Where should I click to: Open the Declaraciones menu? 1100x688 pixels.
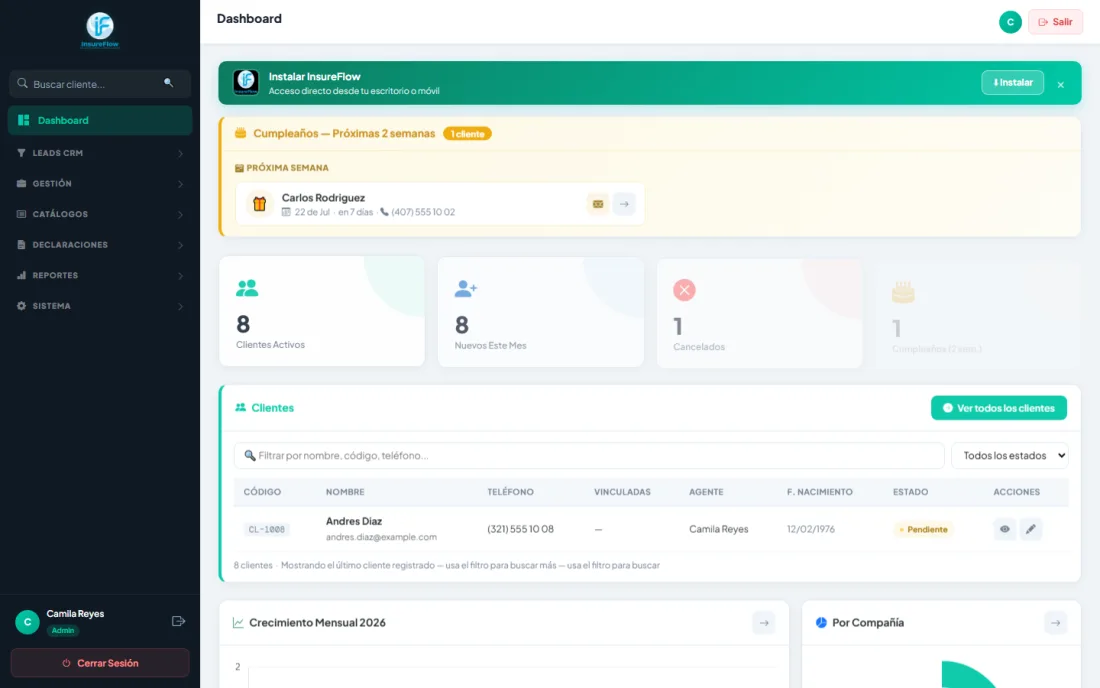[x=100, y=245]
